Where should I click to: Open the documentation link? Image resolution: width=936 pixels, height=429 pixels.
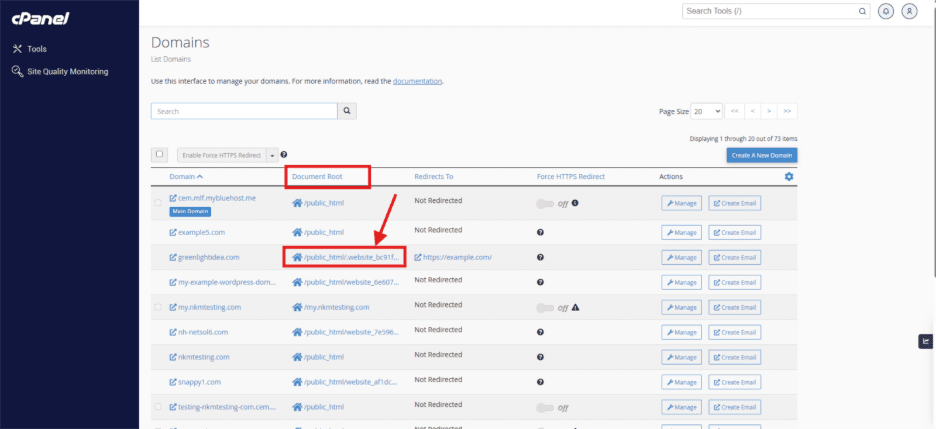point(417,80)
